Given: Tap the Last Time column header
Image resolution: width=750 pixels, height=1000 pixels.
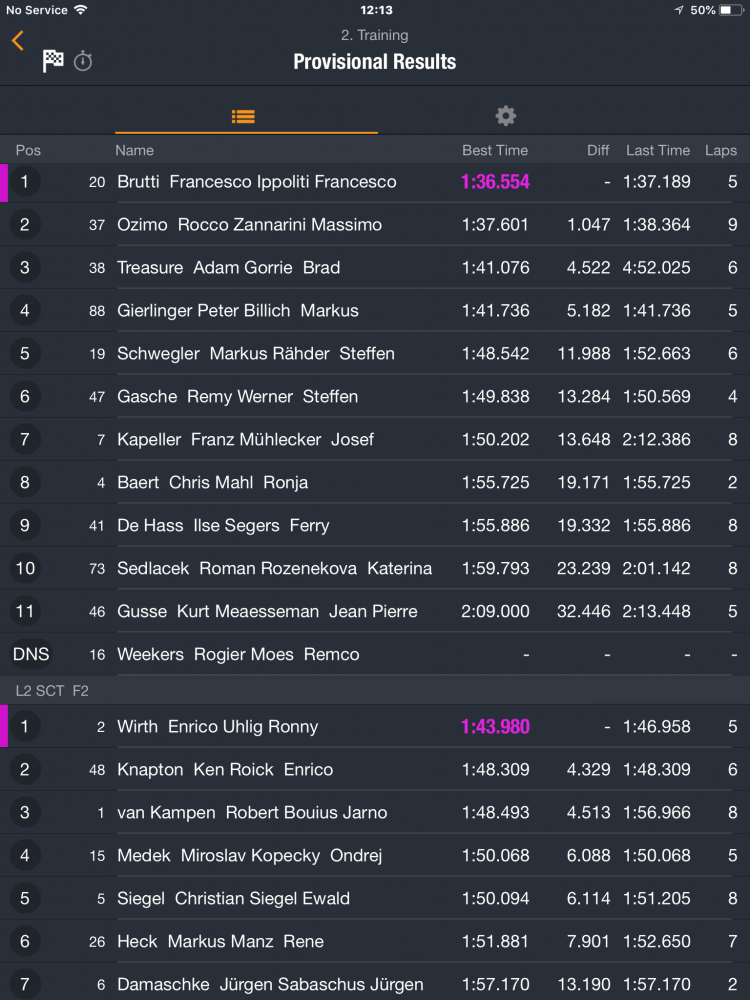Looking at the screenshot, I should coord(658,151).
